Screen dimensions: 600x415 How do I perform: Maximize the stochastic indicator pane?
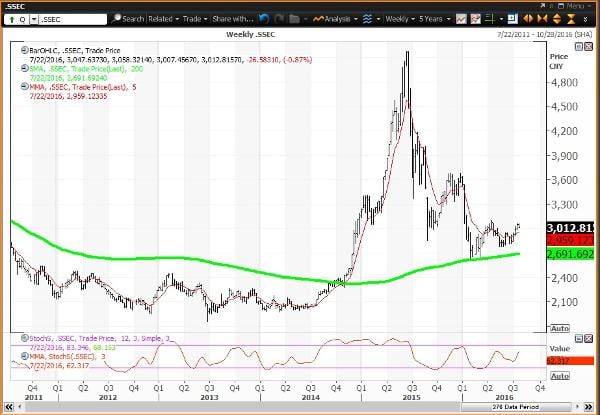pos(579,338)
